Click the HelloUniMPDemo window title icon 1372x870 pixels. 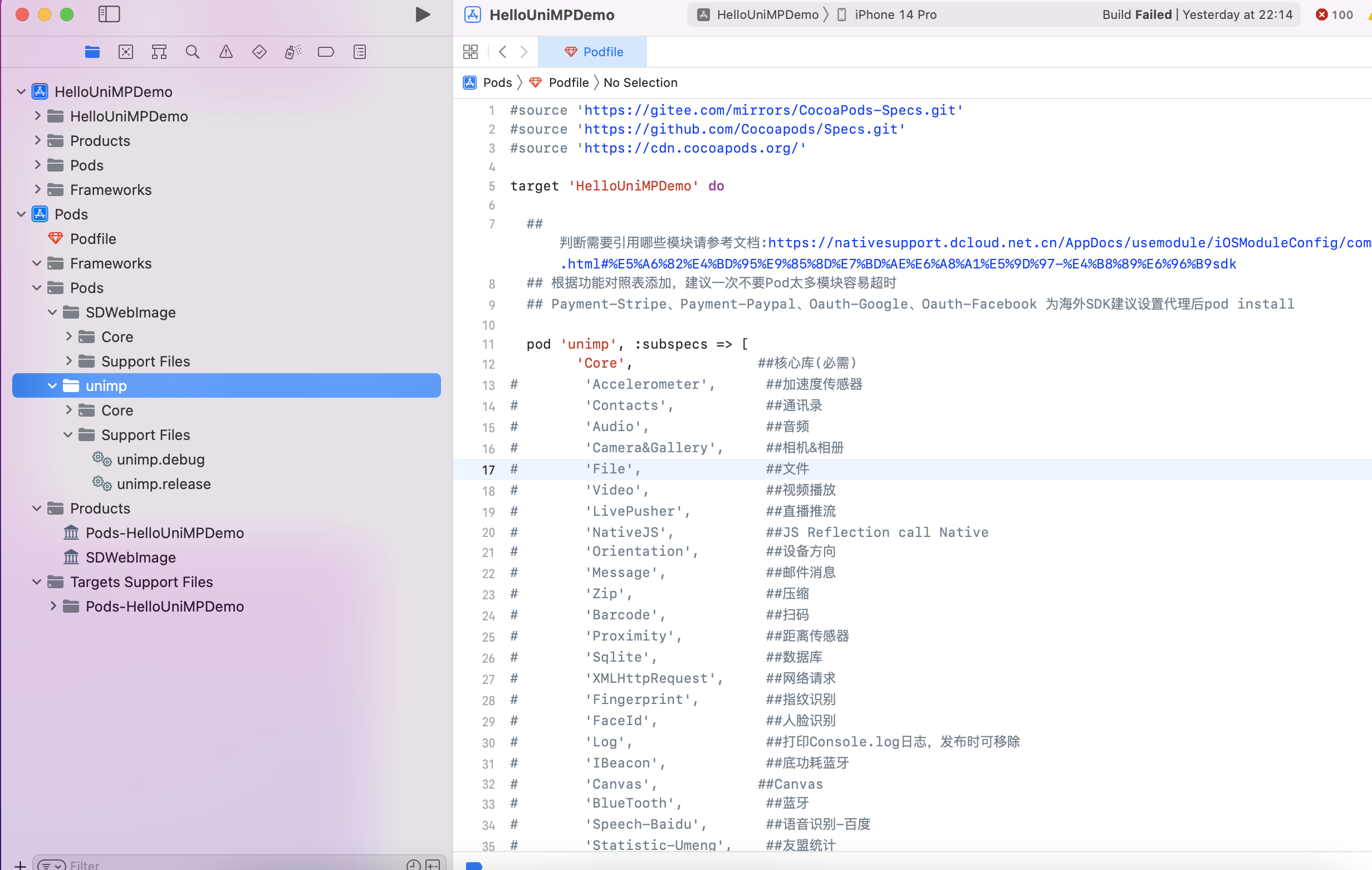point(472,15)
